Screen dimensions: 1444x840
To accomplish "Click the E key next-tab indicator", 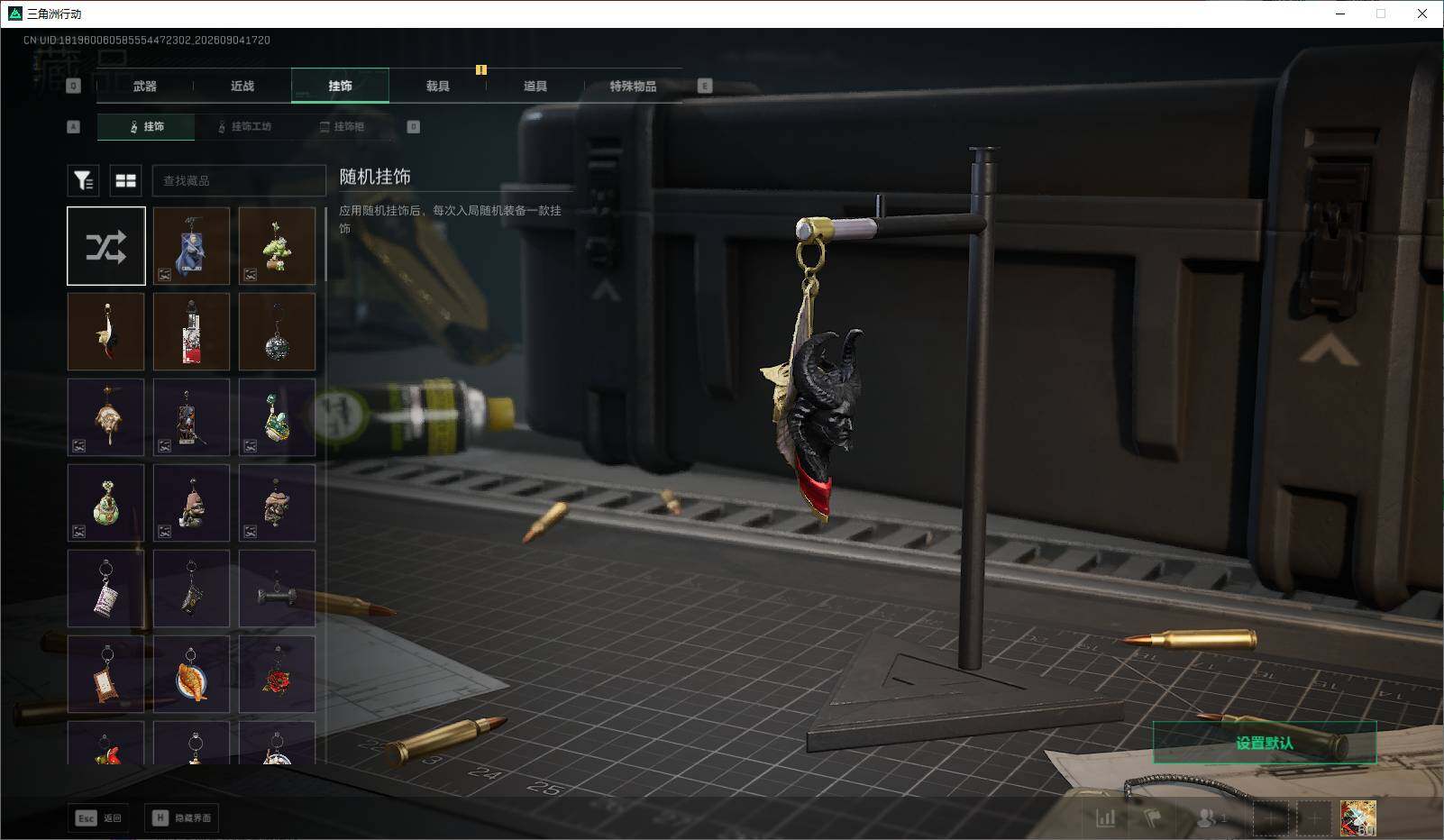I will pos(705,86).
